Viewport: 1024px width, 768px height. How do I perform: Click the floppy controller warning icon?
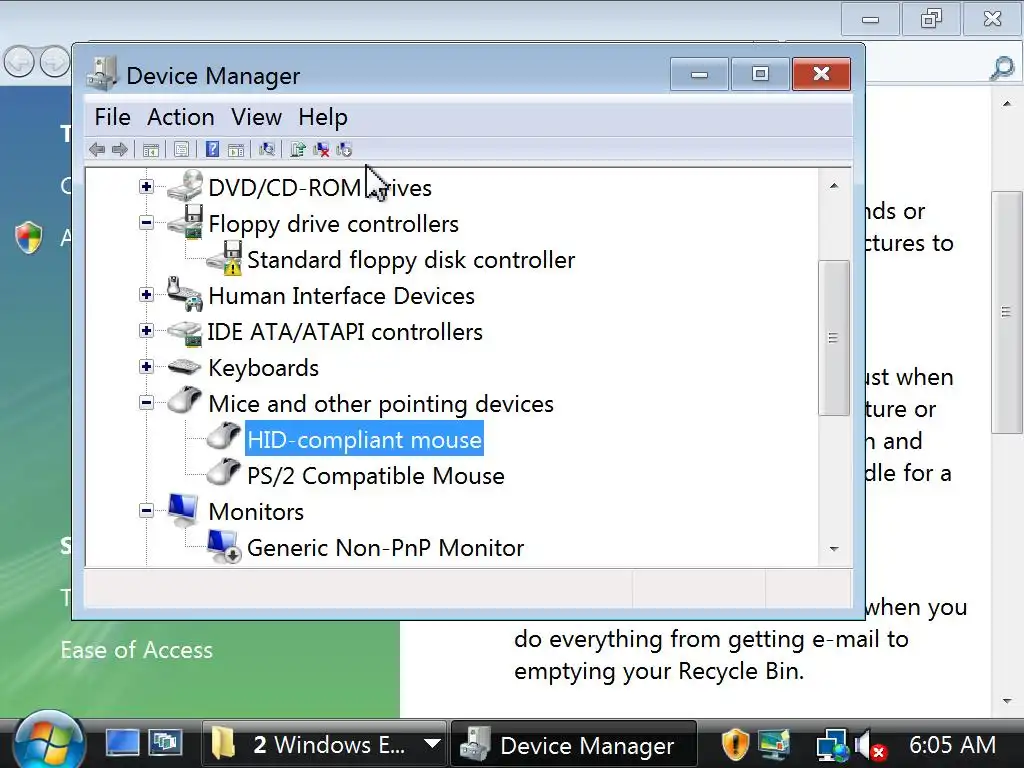(225, 258)
